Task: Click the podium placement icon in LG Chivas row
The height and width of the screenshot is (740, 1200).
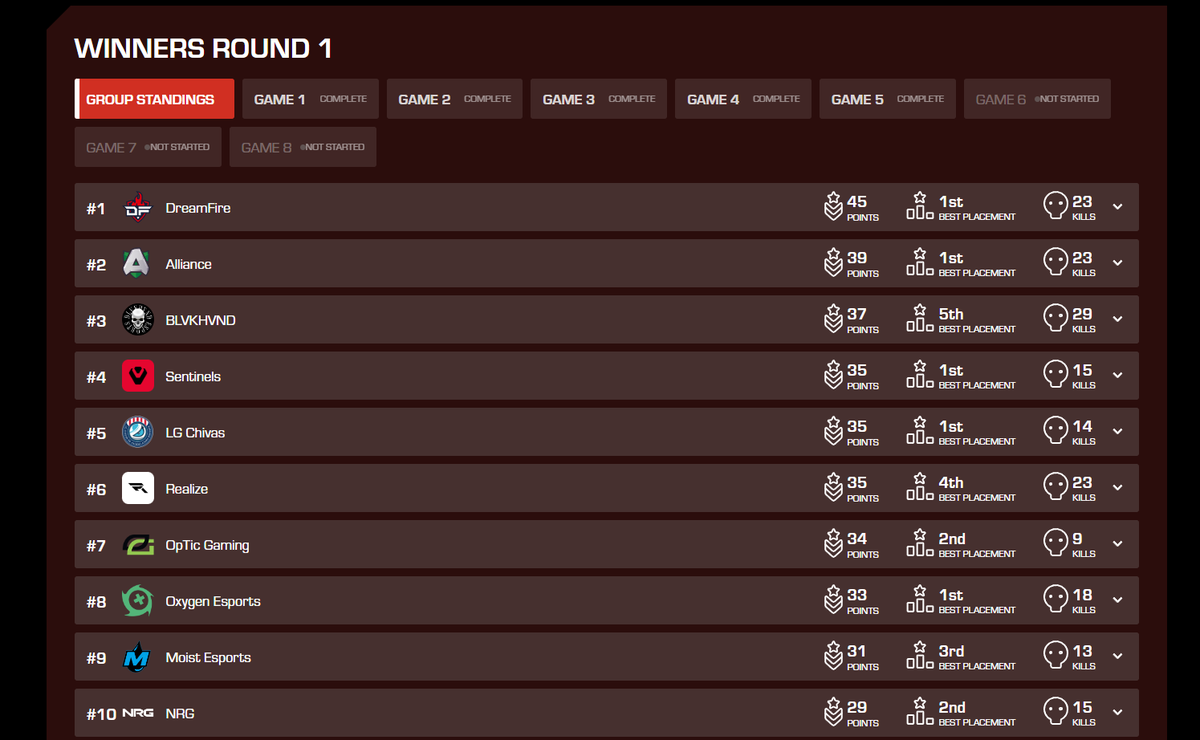Action: pos(920,431)
